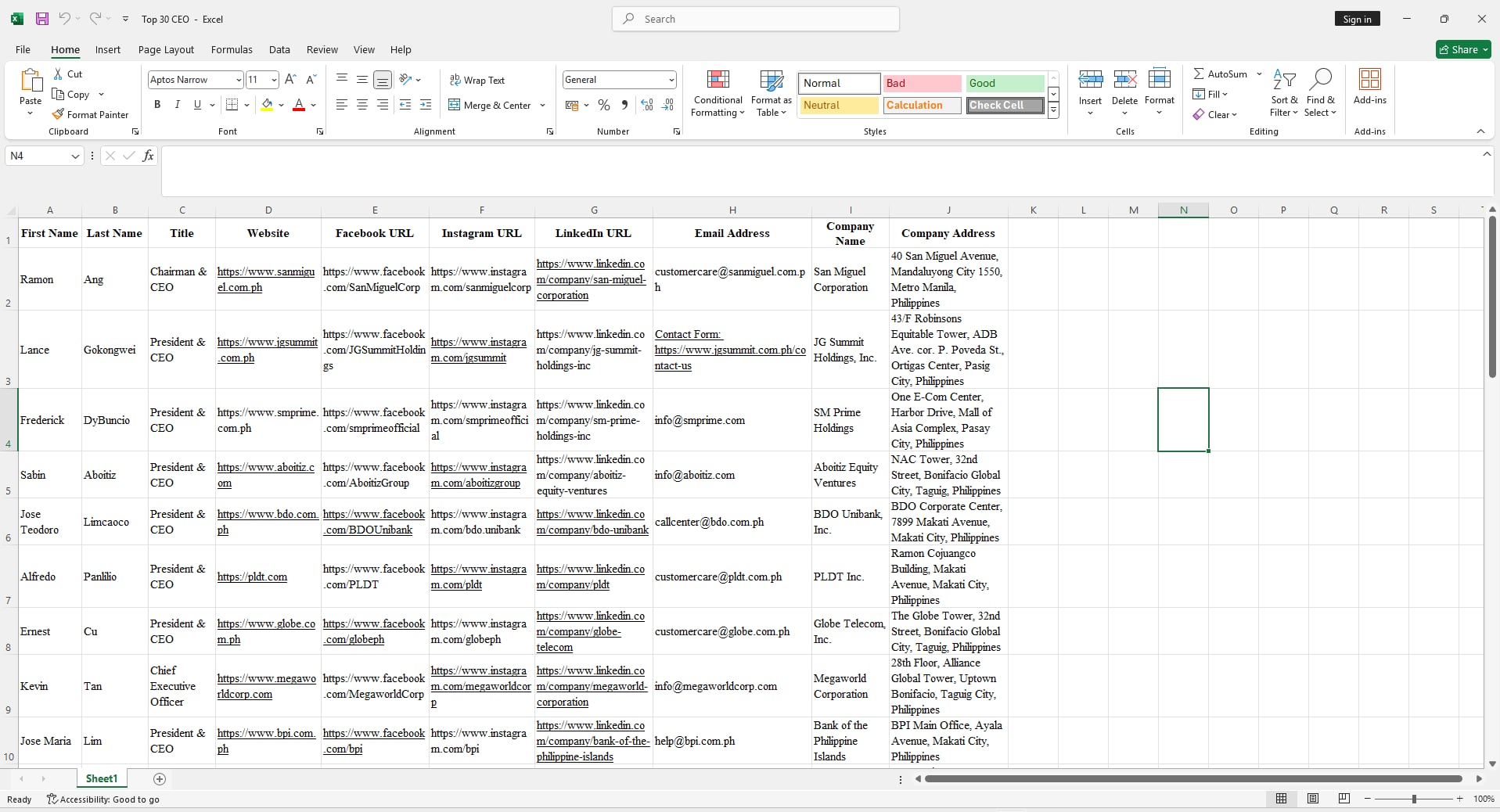Viewport: 1500px width, 812px height.
Task: Add a new sheet with plus icon
Action: [x=160, y=779]
